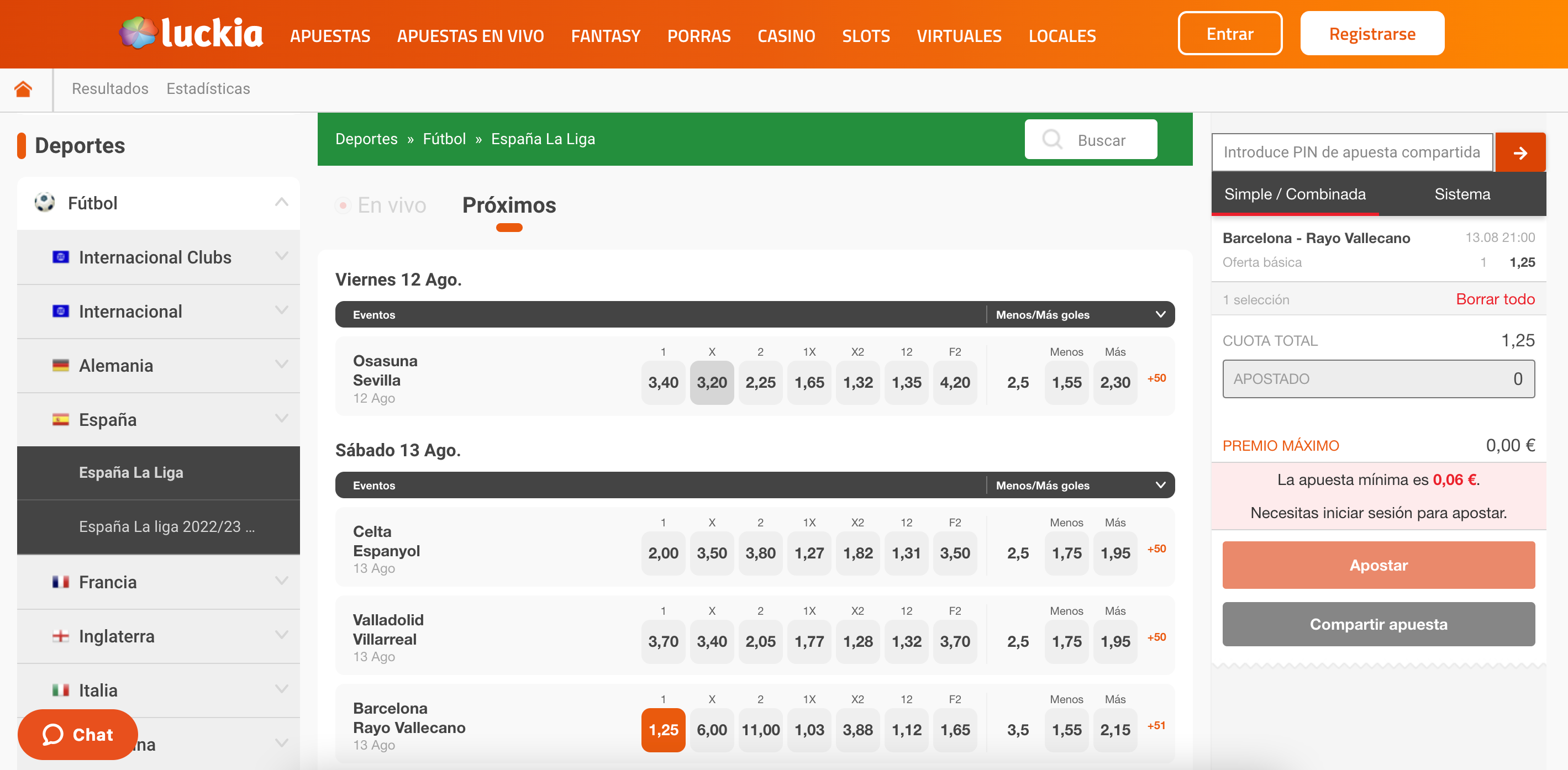Open LOCALES menu
1568x770 pixels.
tap(1062, 36)
